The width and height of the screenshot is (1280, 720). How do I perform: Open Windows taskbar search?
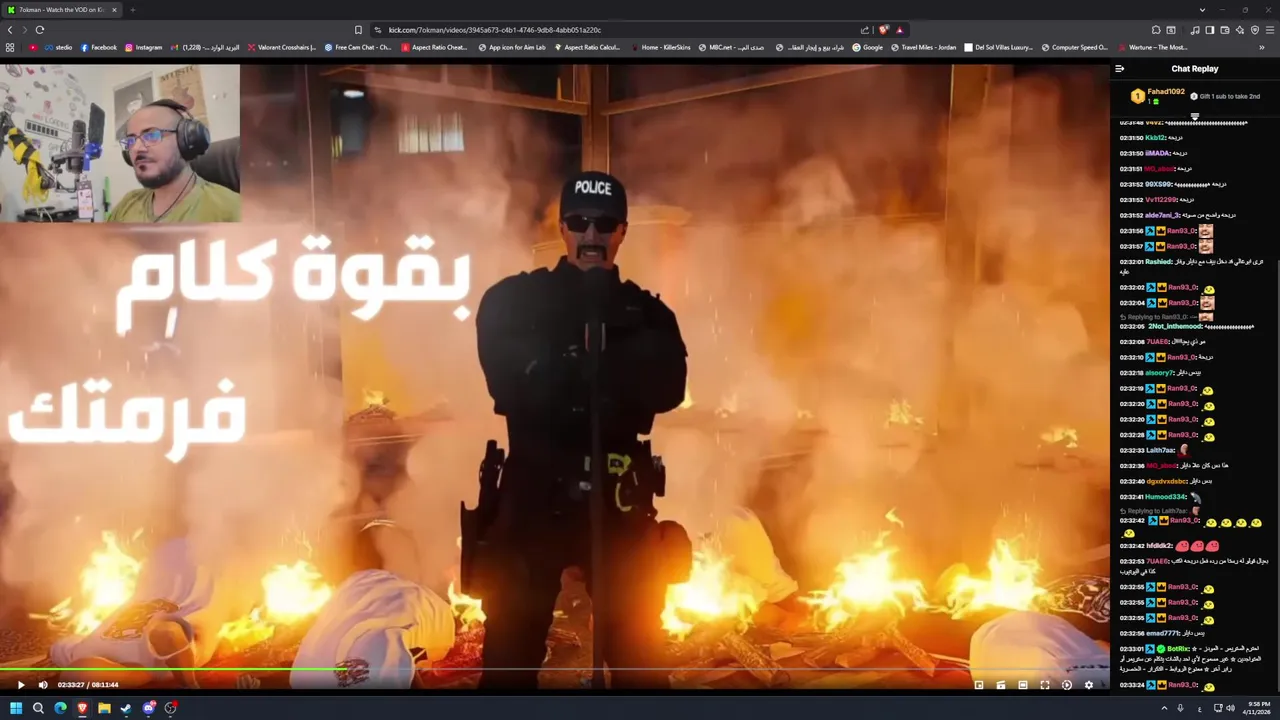tap(38, 708)
